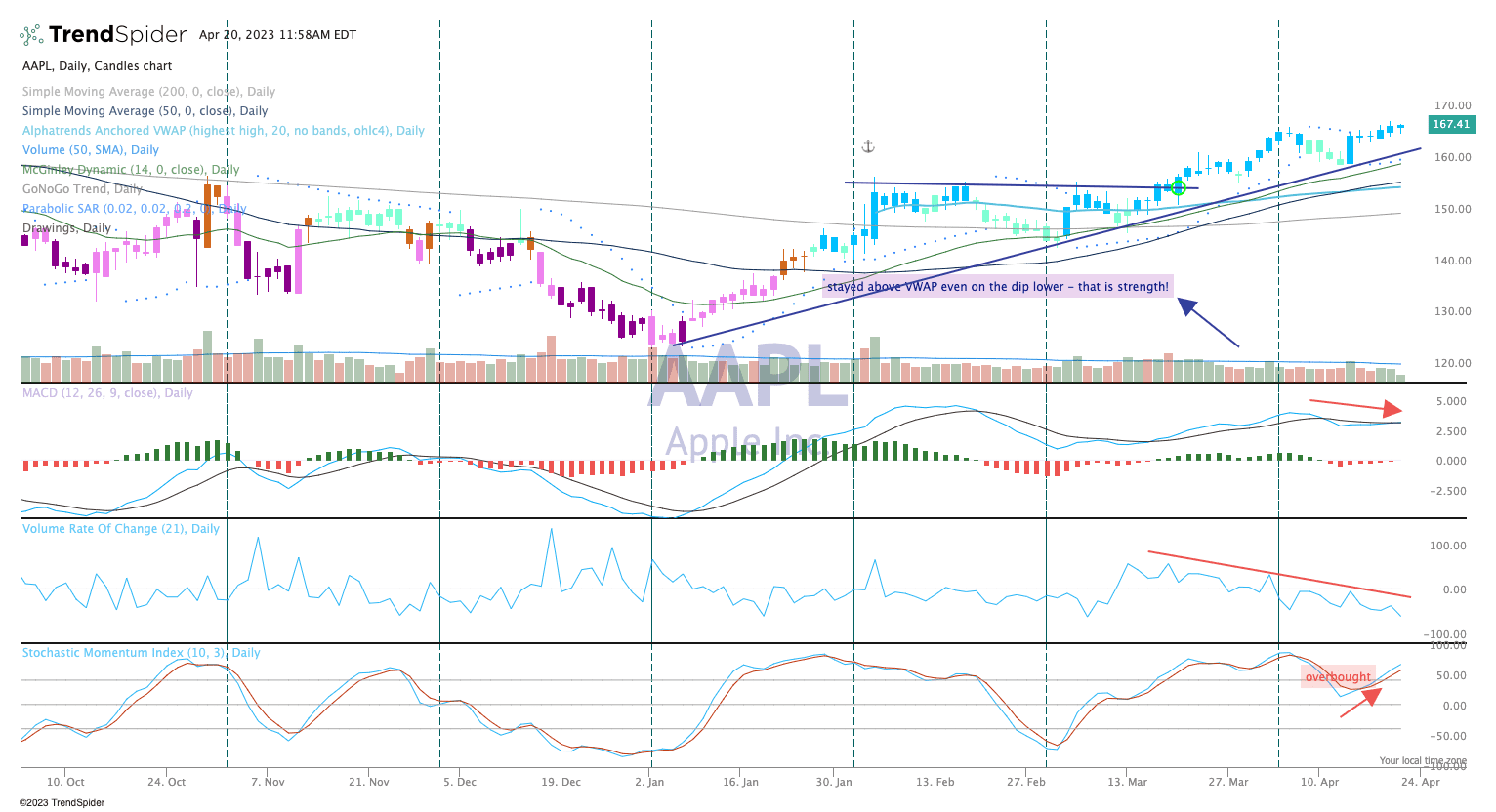
Task: Select the '13. Mar' date on the time axis
Action: click(x=1128, y=782)
